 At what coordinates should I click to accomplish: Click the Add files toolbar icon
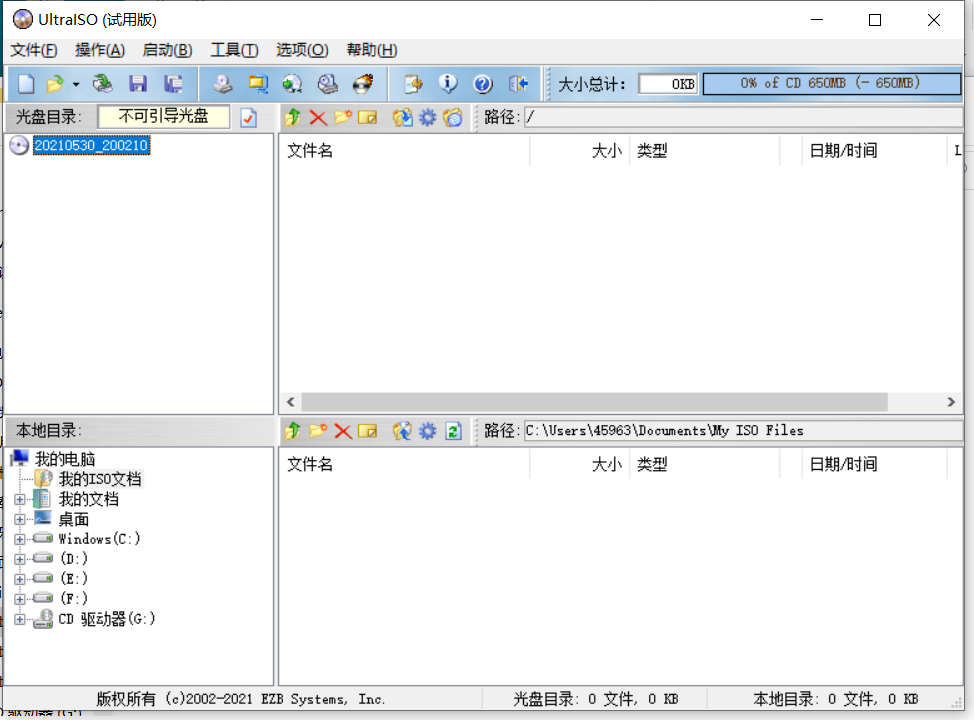(413, 84)
